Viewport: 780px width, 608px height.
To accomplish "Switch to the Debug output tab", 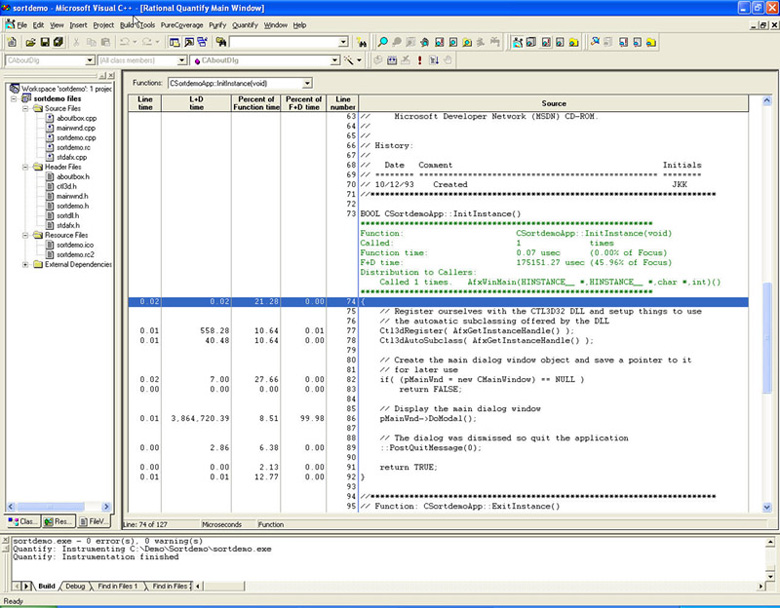I will 76,586.
